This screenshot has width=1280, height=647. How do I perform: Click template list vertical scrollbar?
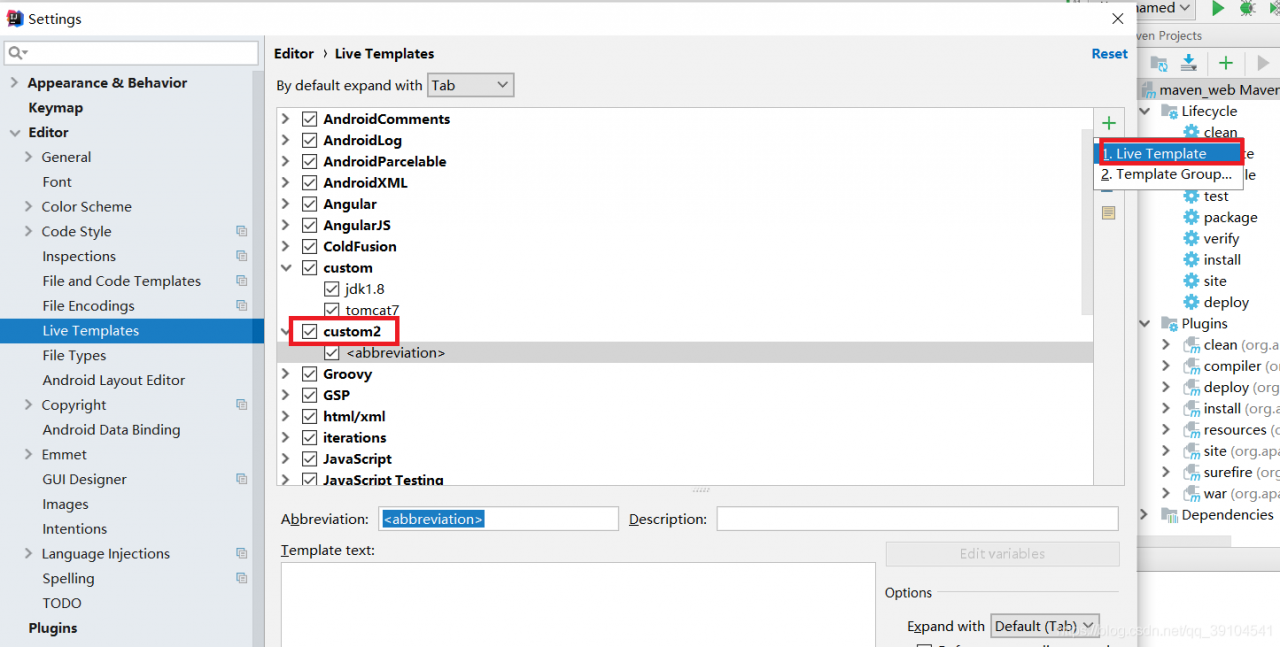(1087, 220)
